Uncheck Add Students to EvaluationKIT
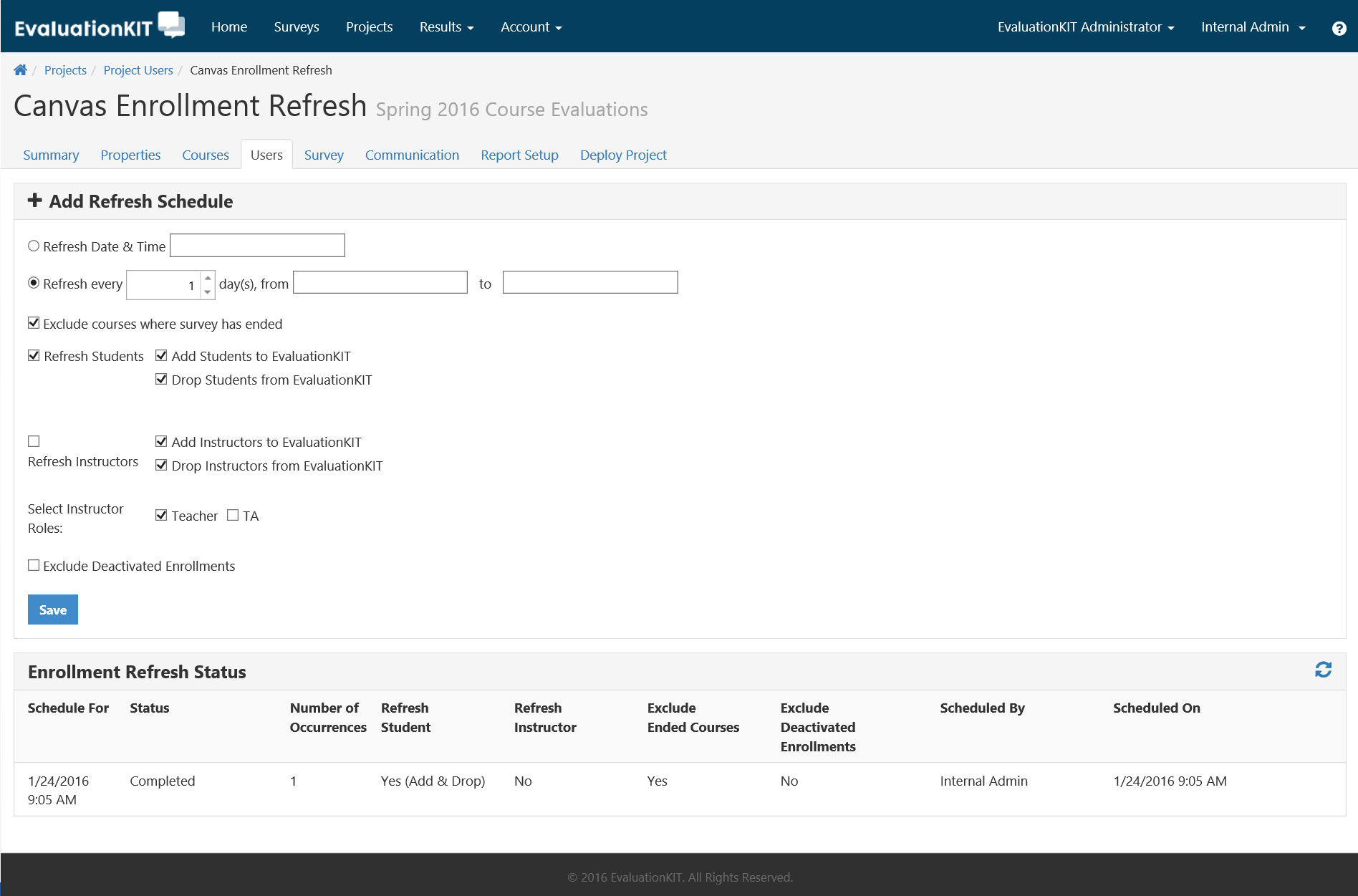 [161, 355]
